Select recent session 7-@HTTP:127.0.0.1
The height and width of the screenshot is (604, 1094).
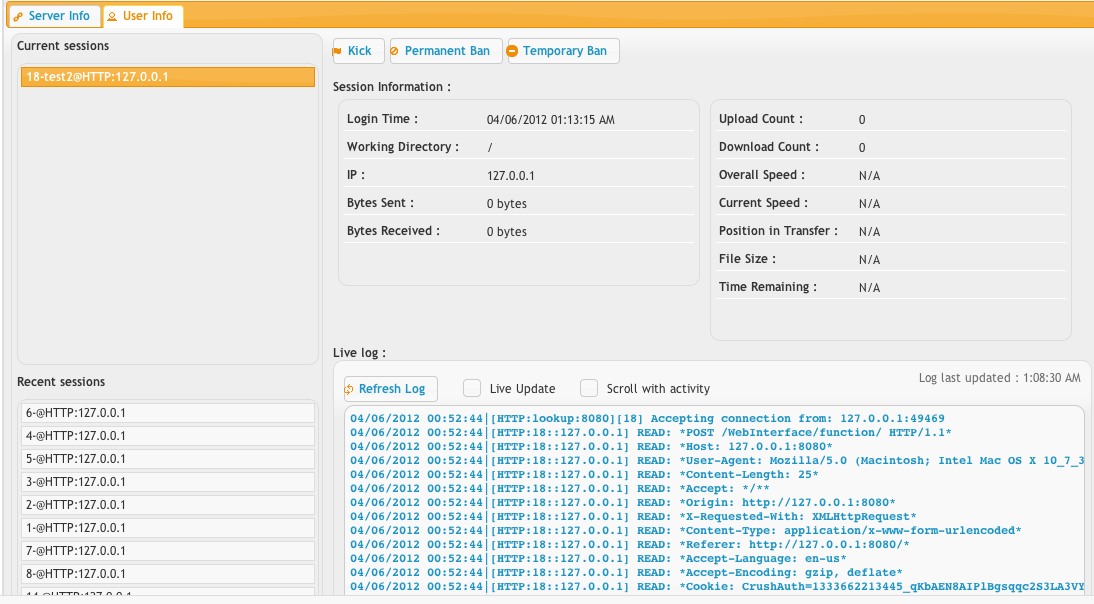coord(167,551)
